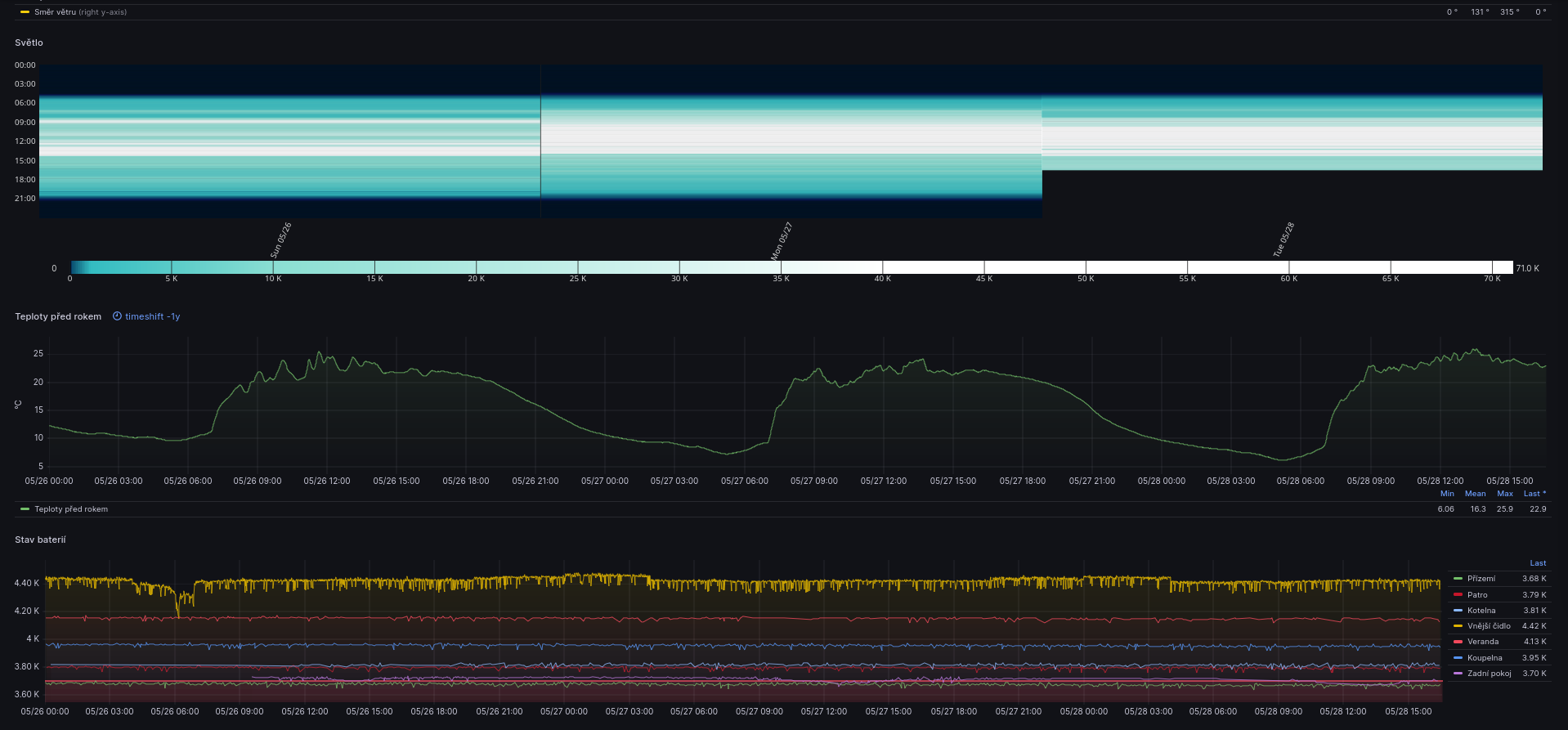This screenshot has width=1568, height=730.
Task: Click the green Přízemí series color marker
Action: click(1458, 579)
